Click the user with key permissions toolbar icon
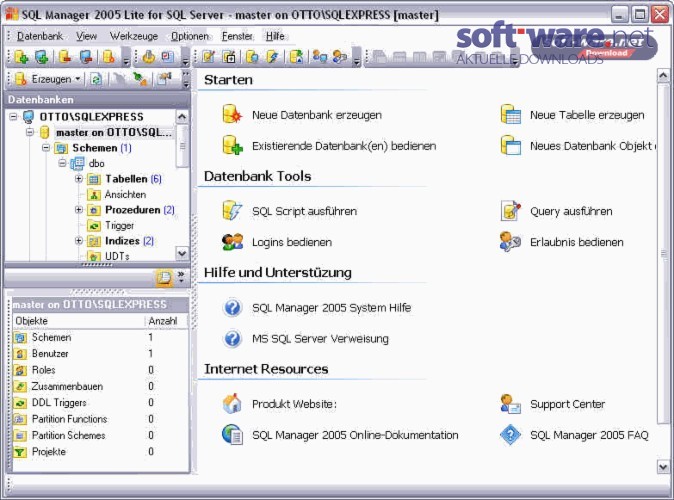 pyautogui.click(x=340, y=57)
